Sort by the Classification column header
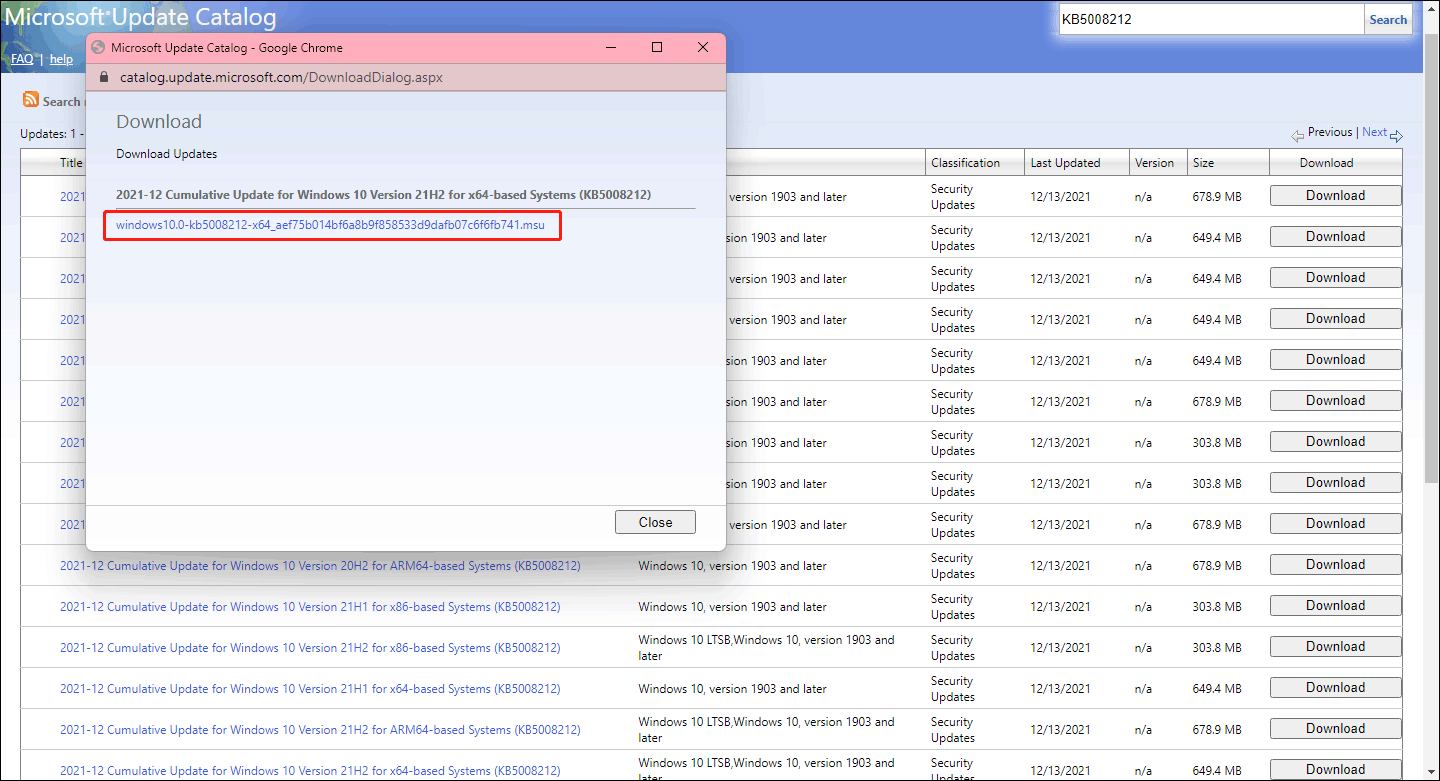This screenshot has height=781, width=1440. click(x=965, y=163)
